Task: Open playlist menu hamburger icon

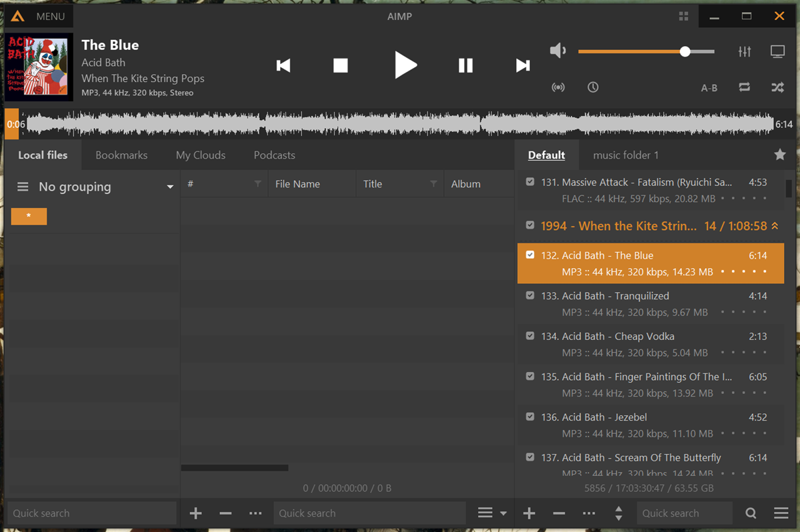Action: tap(781, 513)
